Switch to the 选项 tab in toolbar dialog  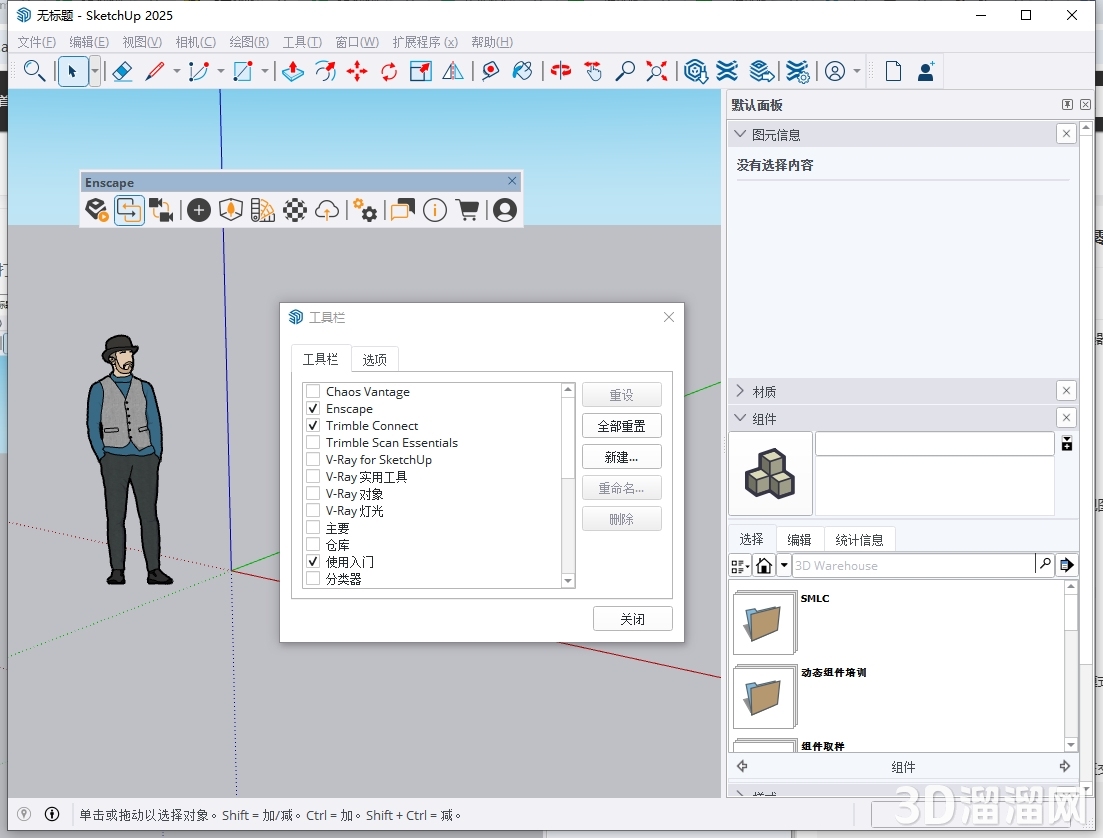374,360
